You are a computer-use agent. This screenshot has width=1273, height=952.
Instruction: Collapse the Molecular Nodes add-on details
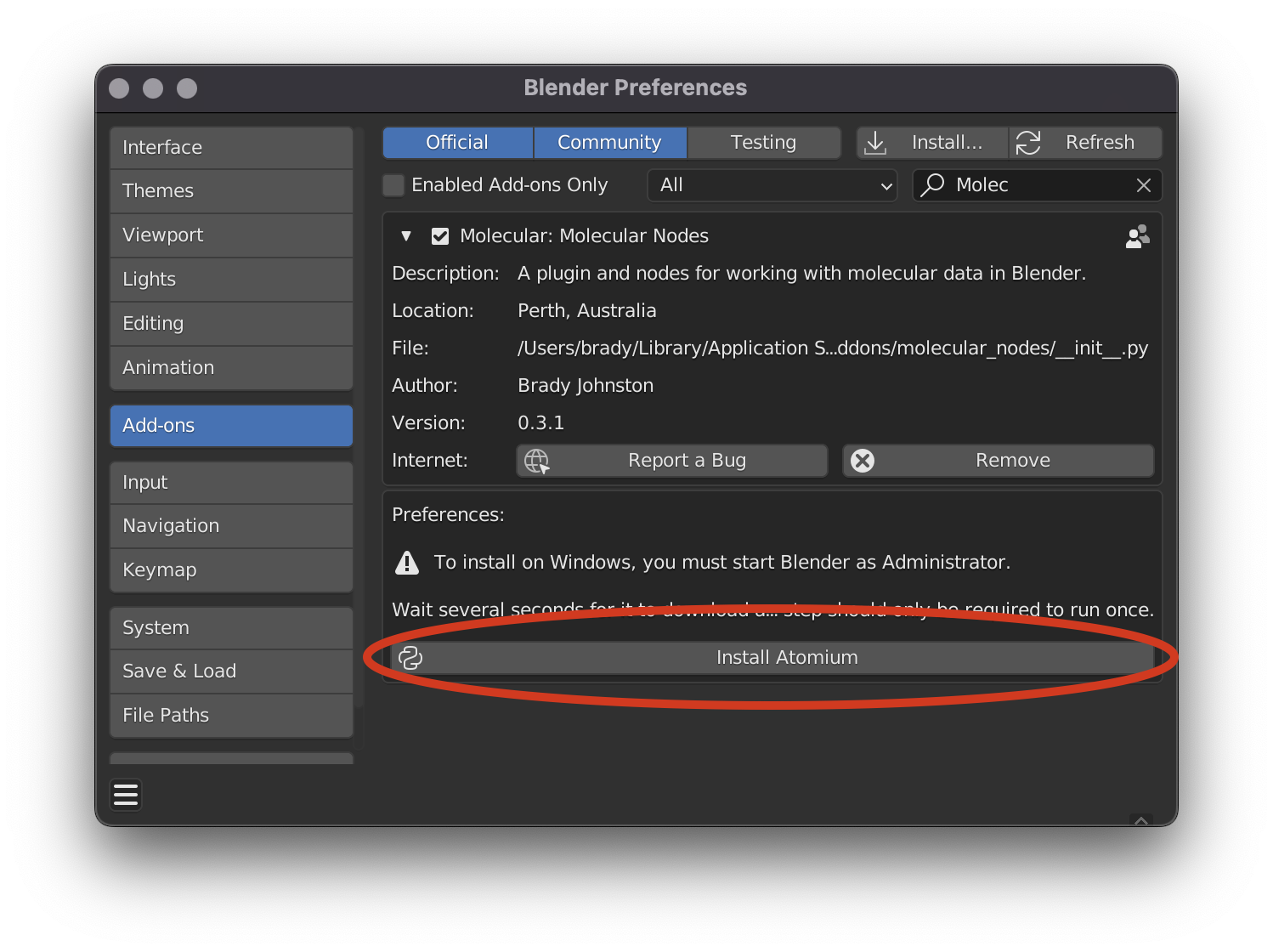point(406,236)
